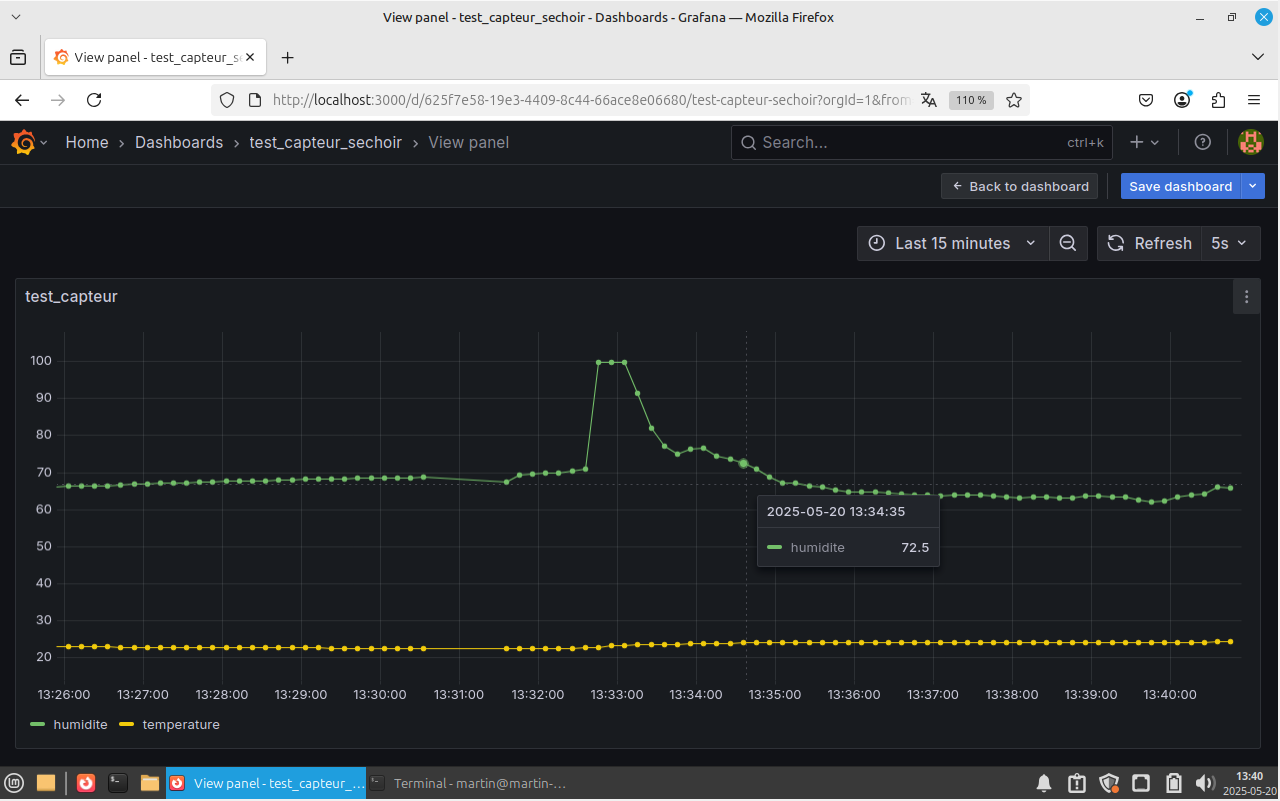Screen dimensions: 1280x801
Task: Expand the Save dashboard options arrow
Action: click(1254, 186)
